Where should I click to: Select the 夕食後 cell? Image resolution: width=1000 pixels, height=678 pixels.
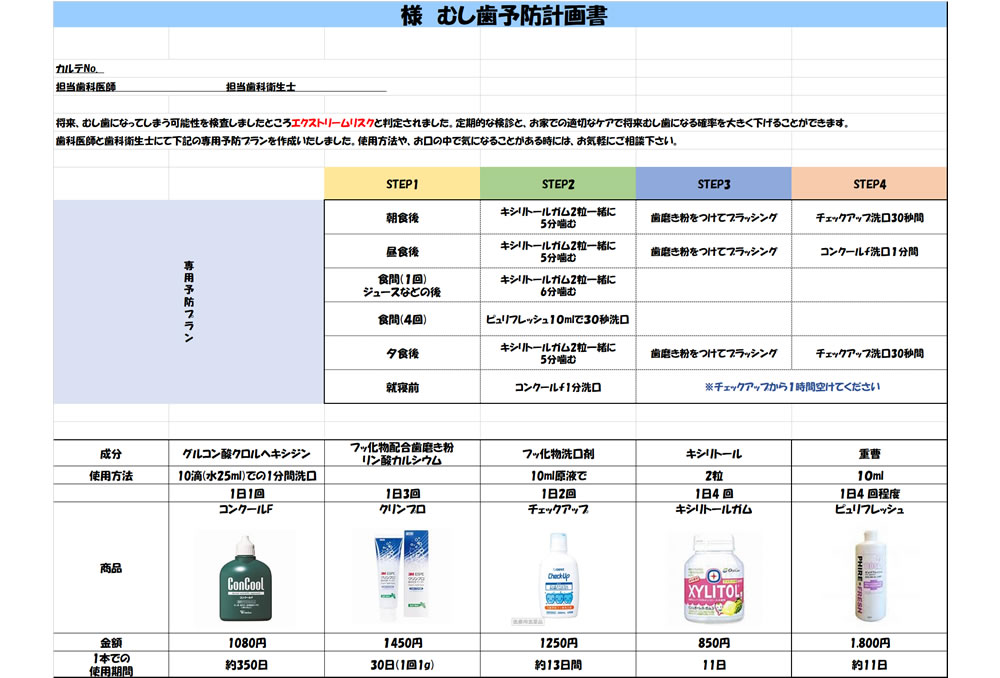tap(402, 353)
